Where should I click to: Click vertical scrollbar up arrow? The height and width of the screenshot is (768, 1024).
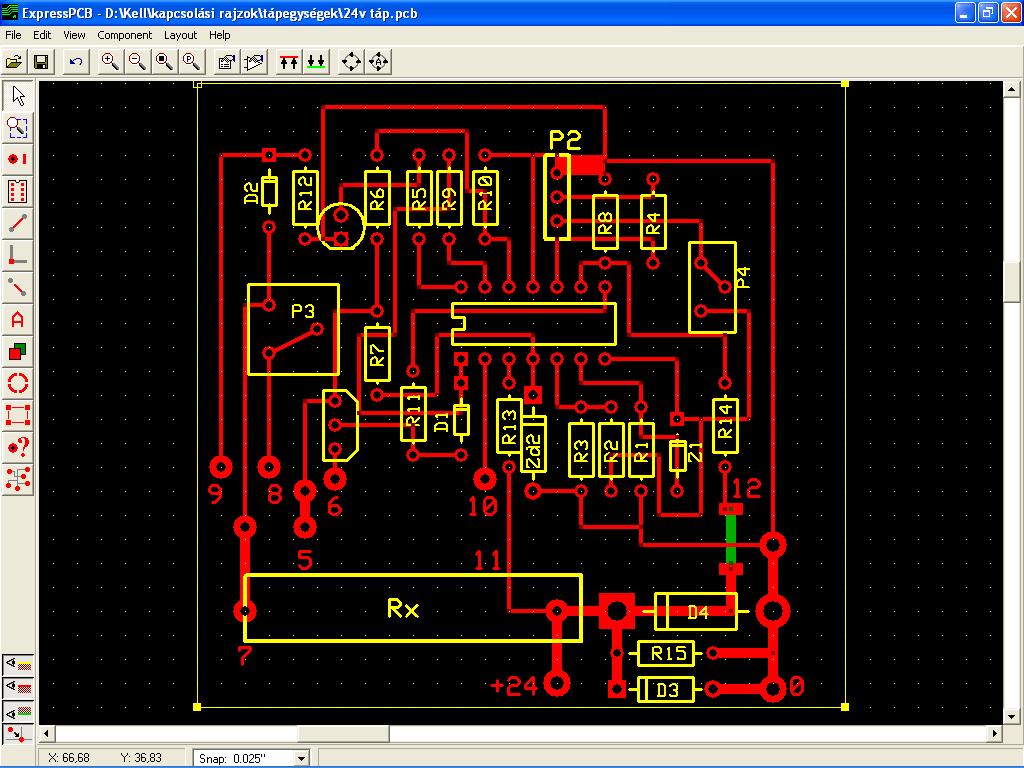click(x=1012, y=89)
